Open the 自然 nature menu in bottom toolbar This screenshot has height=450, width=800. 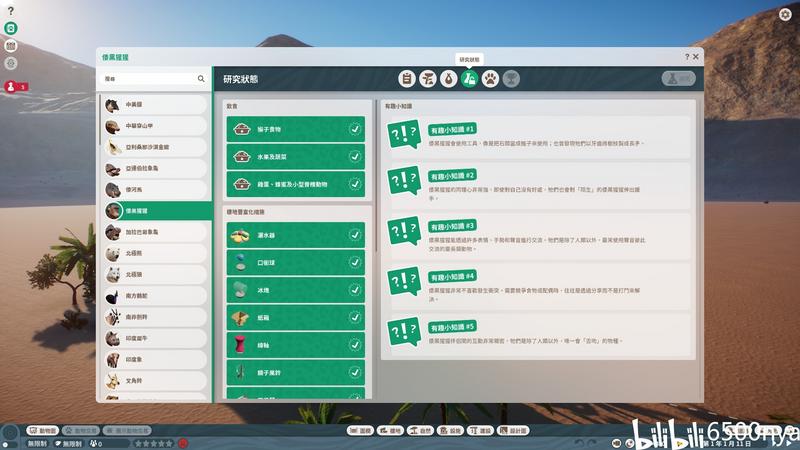420,431
